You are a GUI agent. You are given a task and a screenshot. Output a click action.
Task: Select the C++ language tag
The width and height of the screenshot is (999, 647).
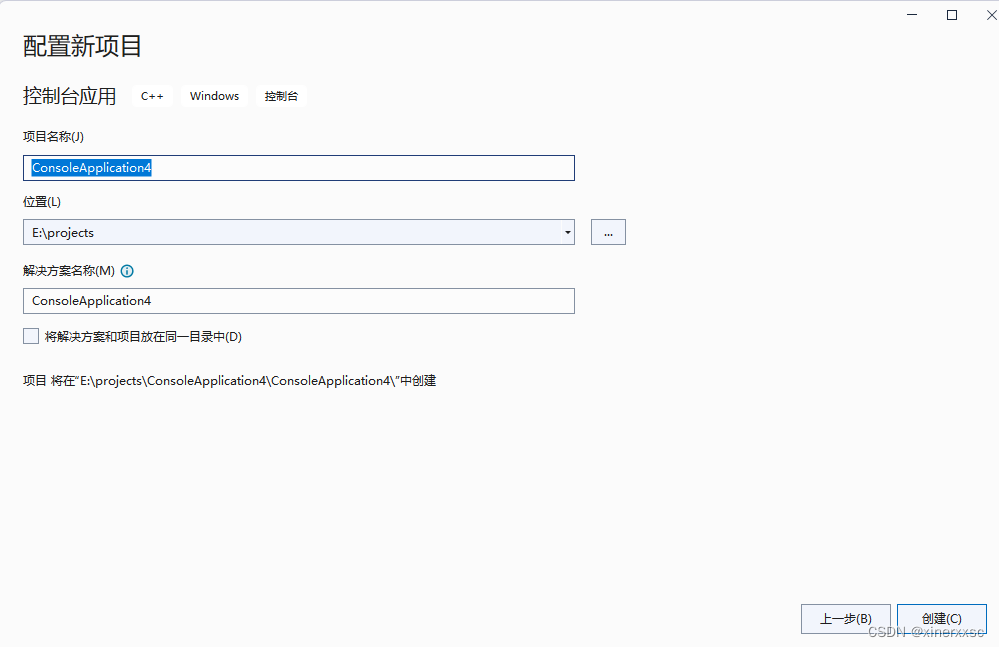152,95
